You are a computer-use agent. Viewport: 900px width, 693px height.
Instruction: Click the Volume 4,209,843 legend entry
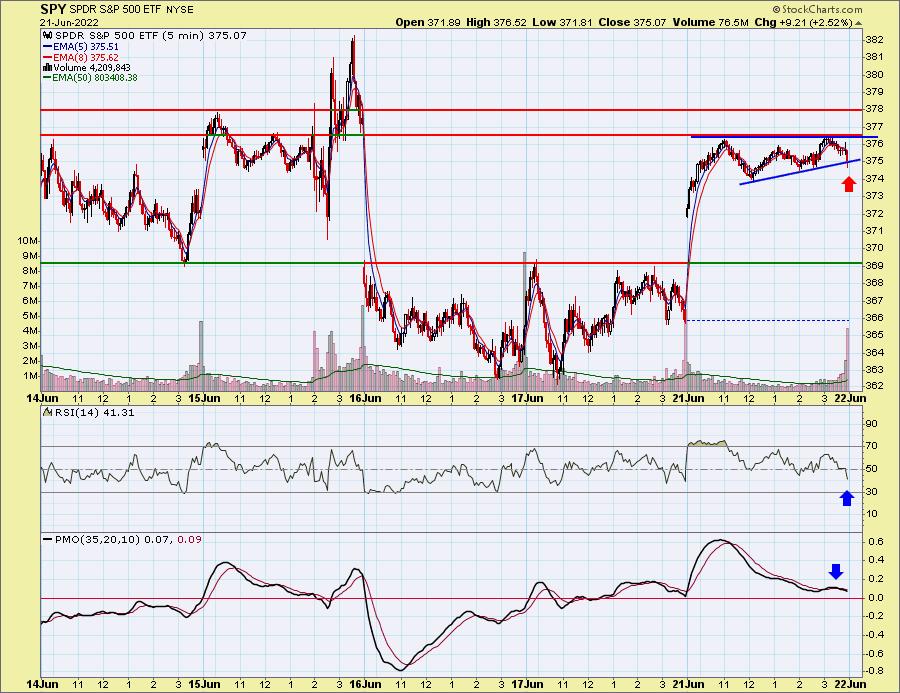click(87, 67)
